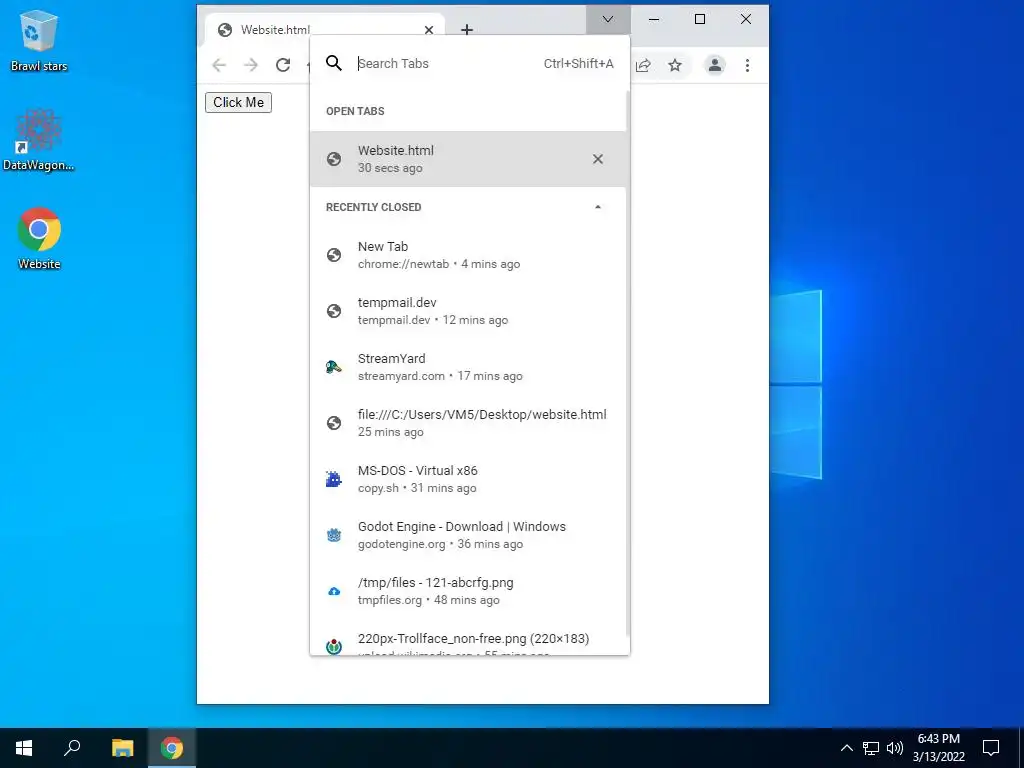The height and width of the screenshot is (768, 1024).
Task: Select the DataWagon desktop shortcut
Action: pyautogui.click(x=39, y=140)
